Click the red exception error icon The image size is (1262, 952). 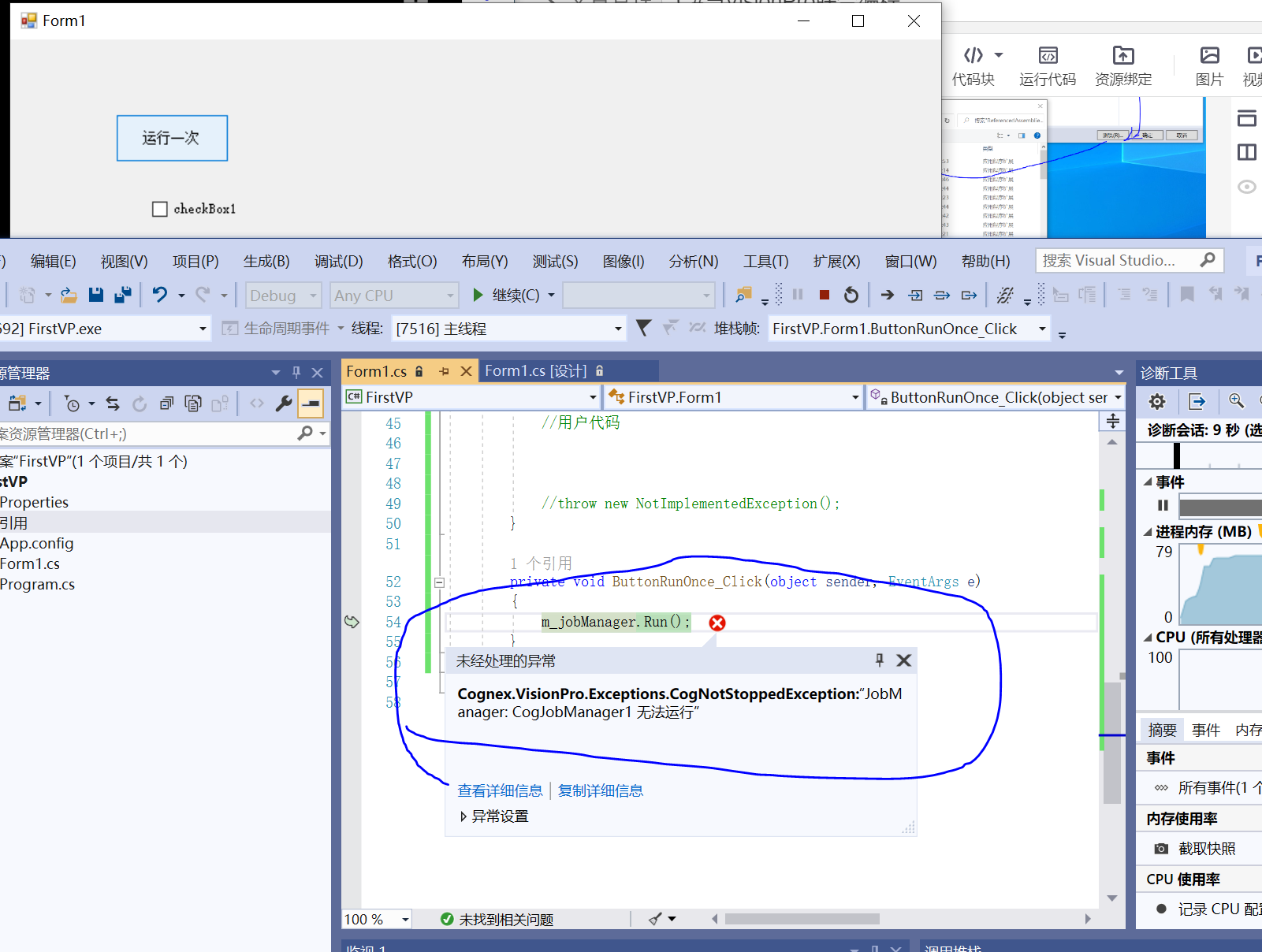click(x=717, y=623)
